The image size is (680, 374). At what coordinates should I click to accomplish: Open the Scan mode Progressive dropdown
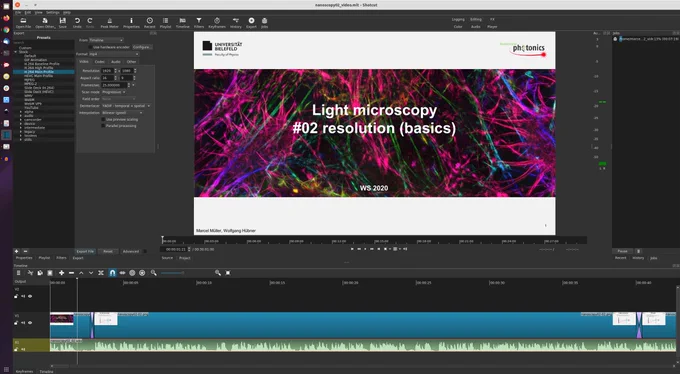[x=114, y=92]
